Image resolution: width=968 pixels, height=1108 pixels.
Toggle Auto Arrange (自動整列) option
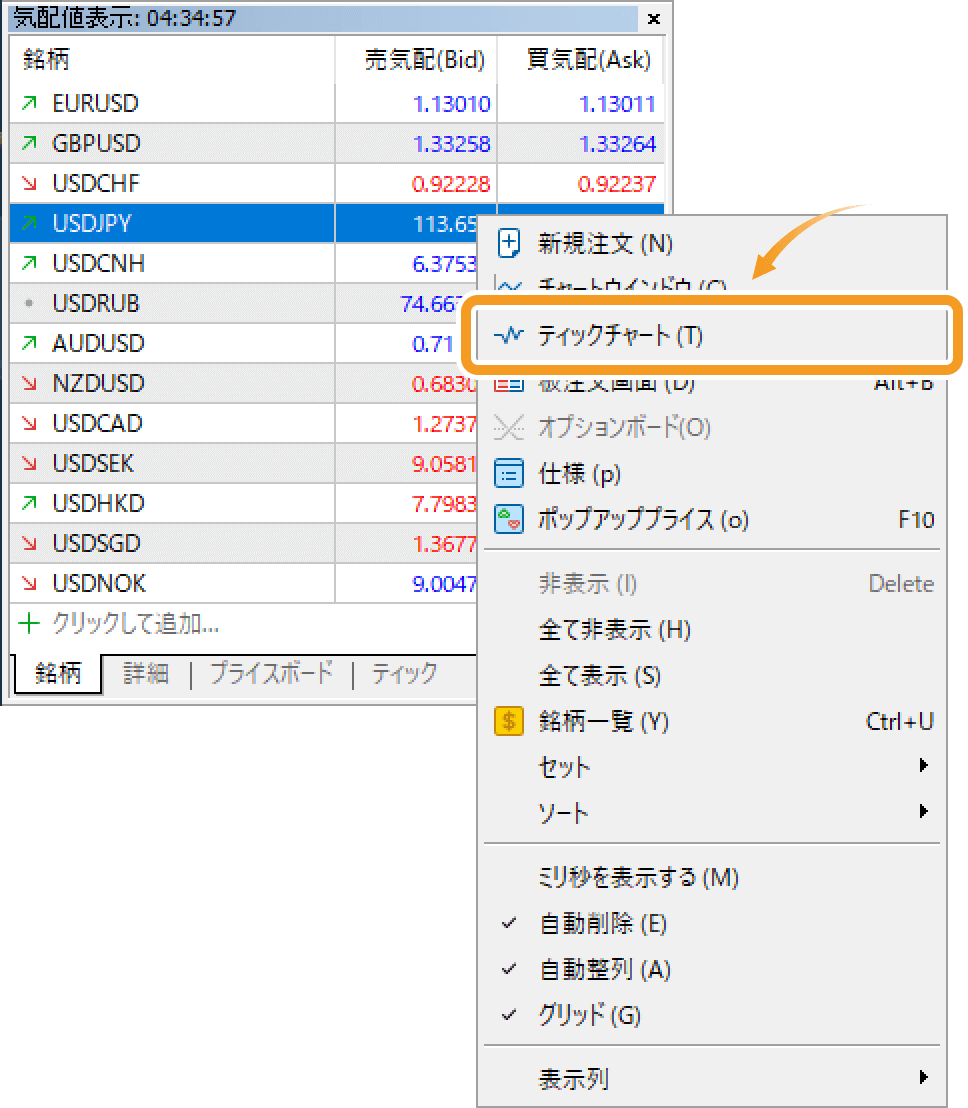(712, 969)
